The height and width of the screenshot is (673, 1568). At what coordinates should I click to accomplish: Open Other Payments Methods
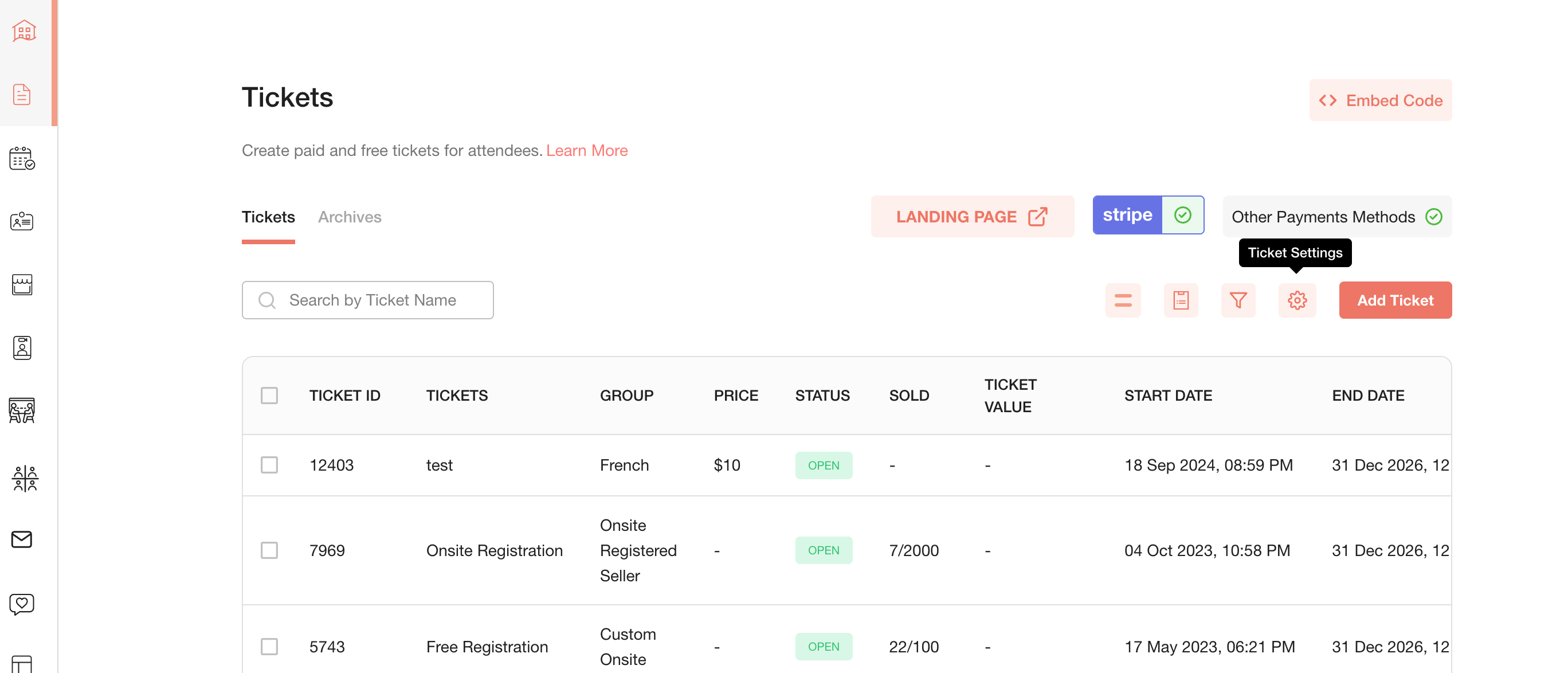1336,216
